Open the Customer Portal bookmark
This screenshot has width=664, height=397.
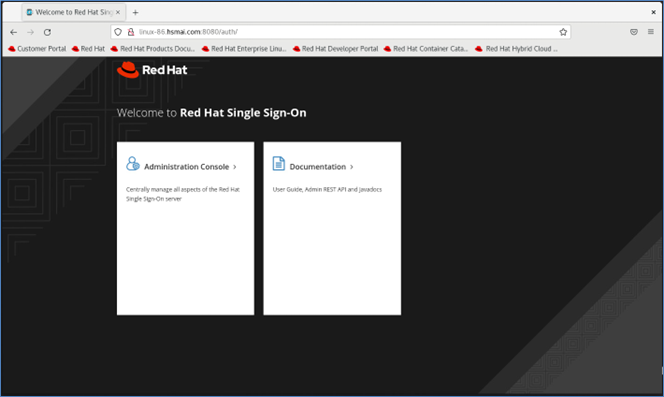tap(37, 49)
